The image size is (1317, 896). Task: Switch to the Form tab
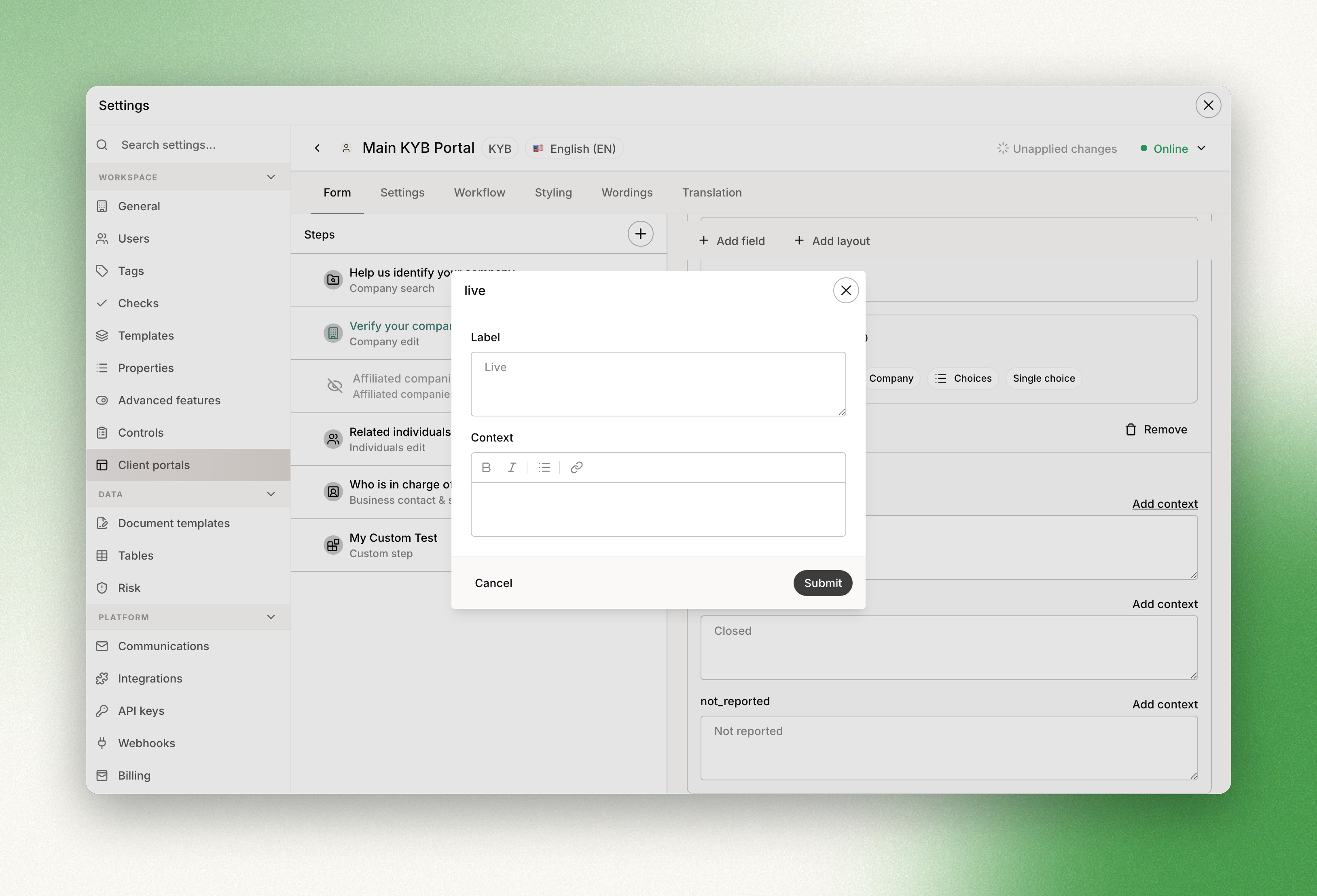337,192
